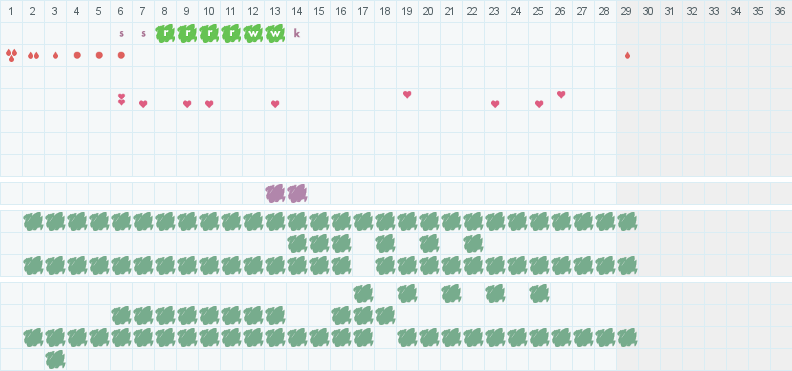The width and height of the screenshot is (792, 371).
Task: Click the purple 'k' label on day 14
Action: click(297, 34)
